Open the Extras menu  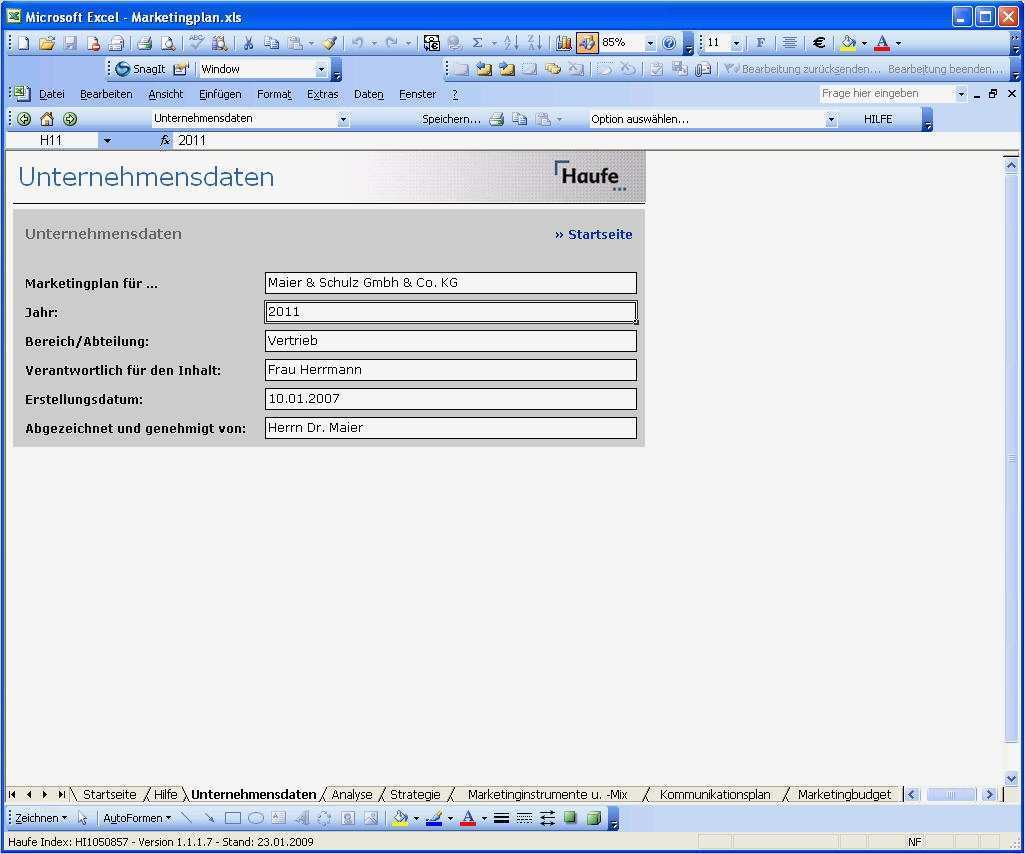322,93
